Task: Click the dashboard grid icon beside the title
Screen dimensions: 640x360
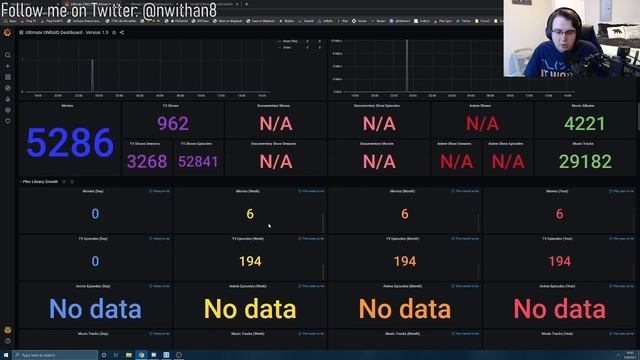Action: pyautogui.click(x=21, y=32)
